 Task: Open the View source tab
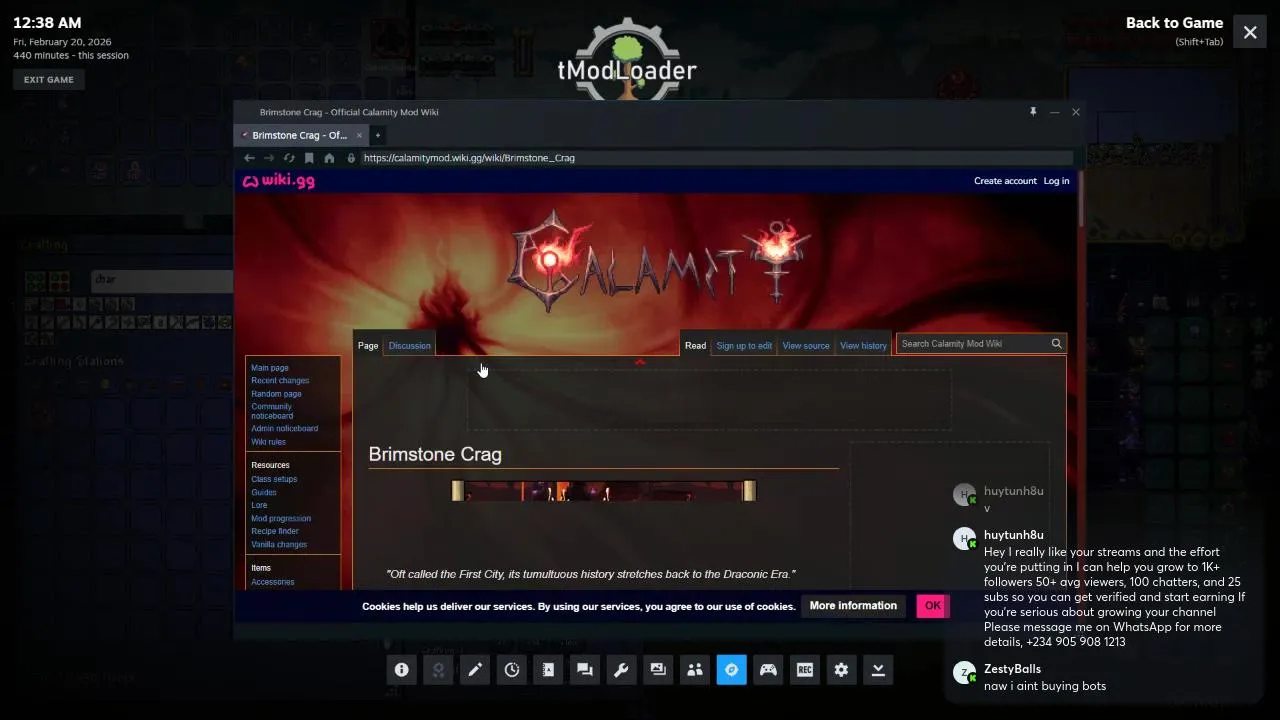tap(806, 346)
